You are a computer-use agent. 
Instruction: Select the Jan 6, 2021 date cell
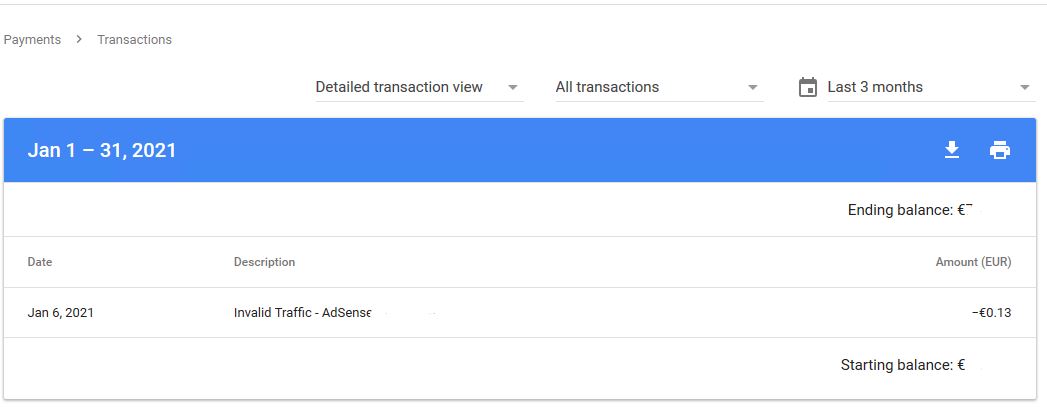click(x=61, y=313)
